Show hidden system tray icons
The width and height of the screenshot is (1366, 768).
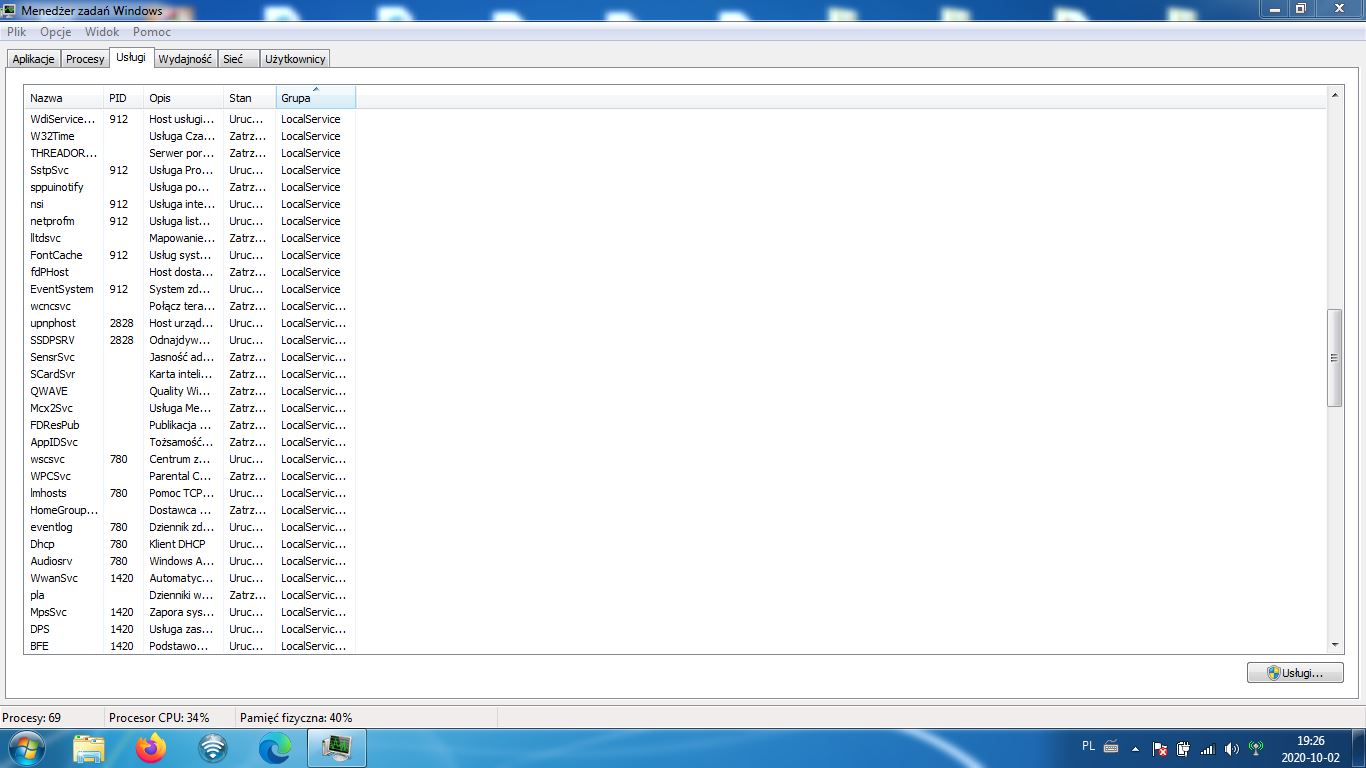[1135, 748]
